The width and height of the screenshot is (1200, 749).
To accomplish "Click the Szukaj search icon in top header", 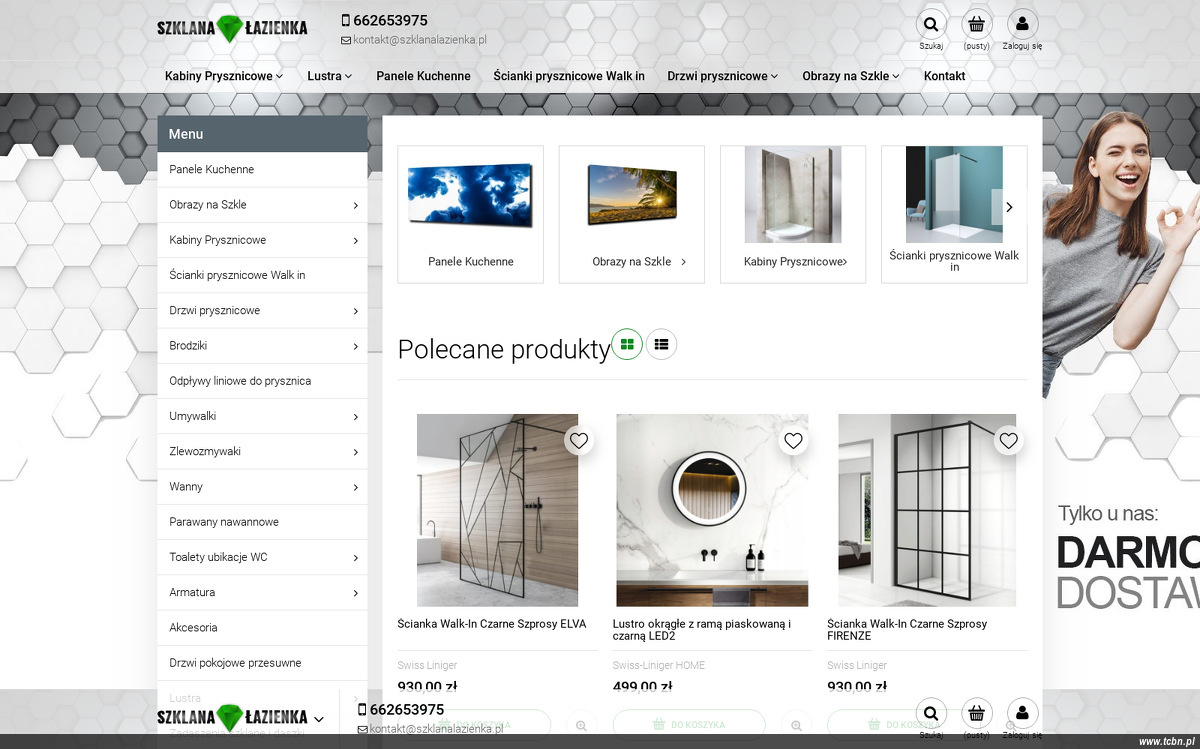I will pyautogui.click(x=931, y=24).
